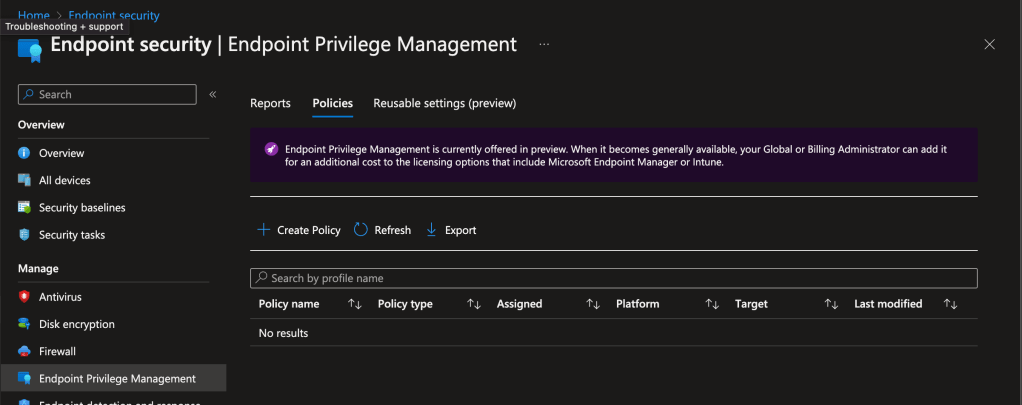Select the Security baselines icon
The image size is (1022, 405).
[x=25, y=207]
